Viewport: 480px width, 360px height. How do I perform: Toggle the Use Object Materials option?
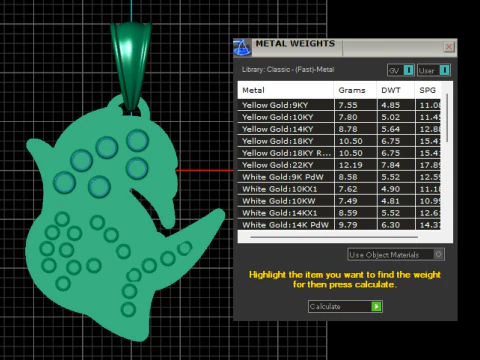click(x=396, y=255)
